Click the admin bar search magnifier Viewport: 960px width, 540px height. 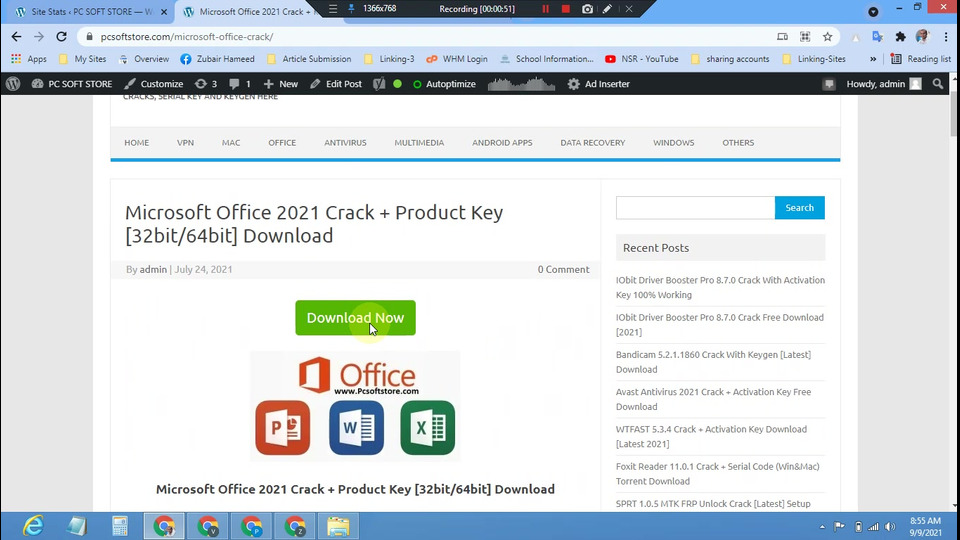tap(938, 84)
